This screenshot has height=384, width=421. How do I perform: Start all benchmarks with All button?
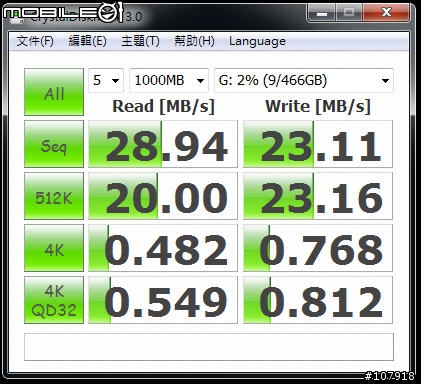coord(54,92)
